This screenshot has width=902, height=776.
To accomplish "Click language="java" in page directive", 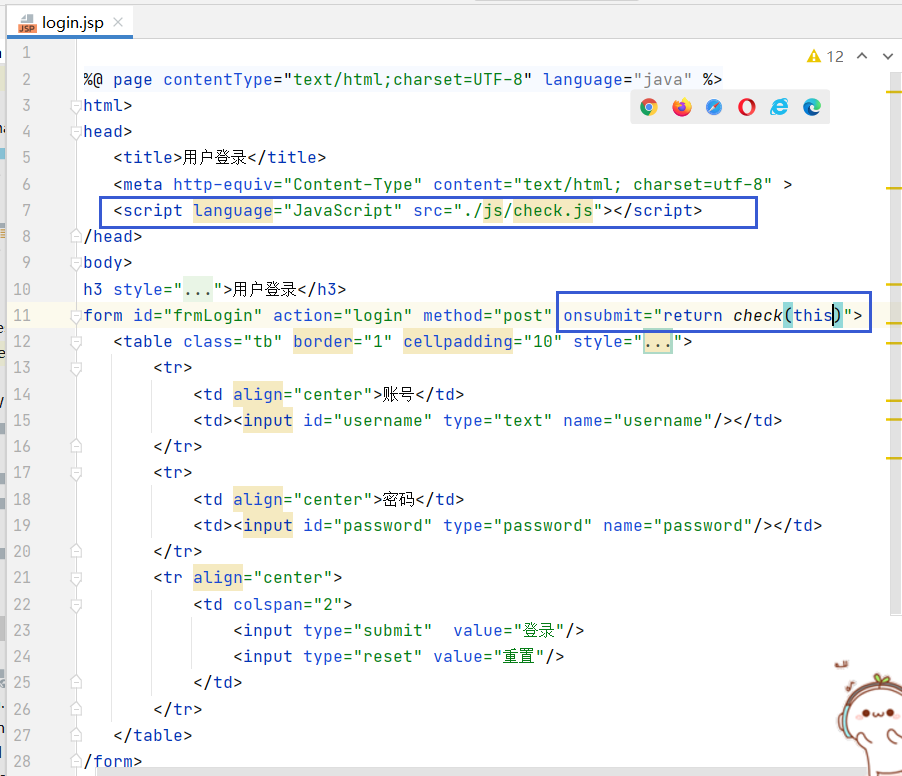I will (618, 79).
